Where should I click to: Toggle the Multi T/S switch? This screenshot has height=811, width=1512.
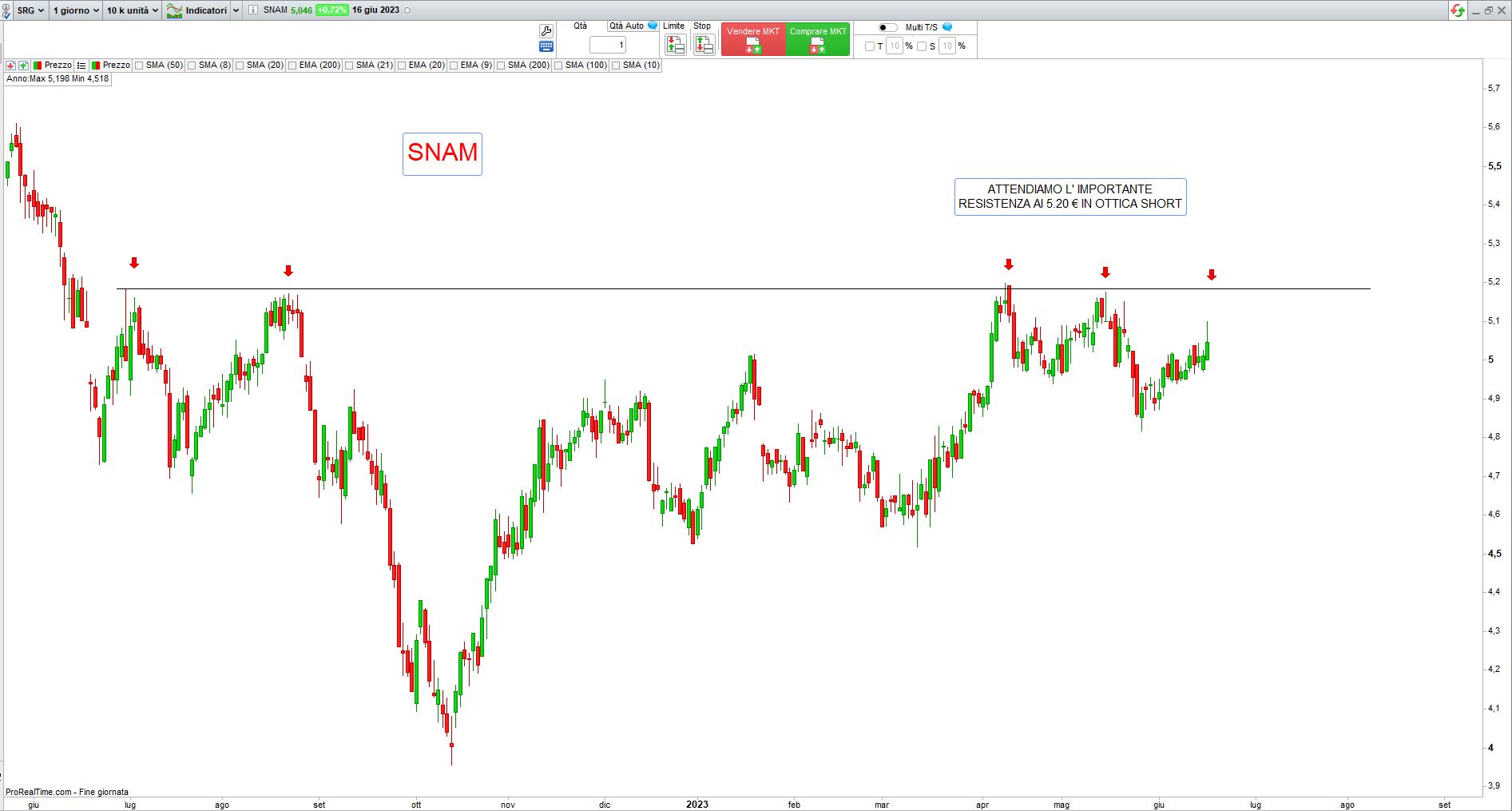coord(887,27)
